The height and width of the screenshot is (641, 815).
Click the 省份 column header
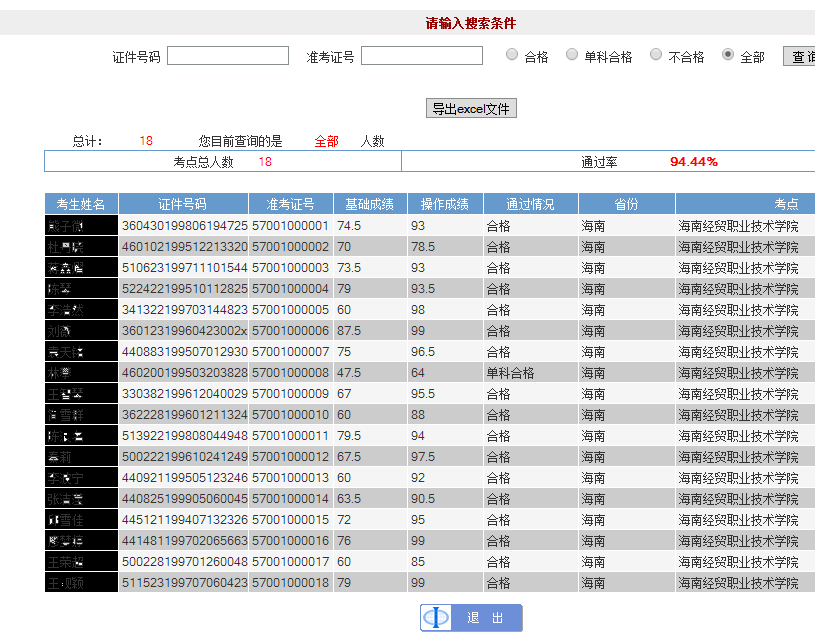[x=626, y=204]
